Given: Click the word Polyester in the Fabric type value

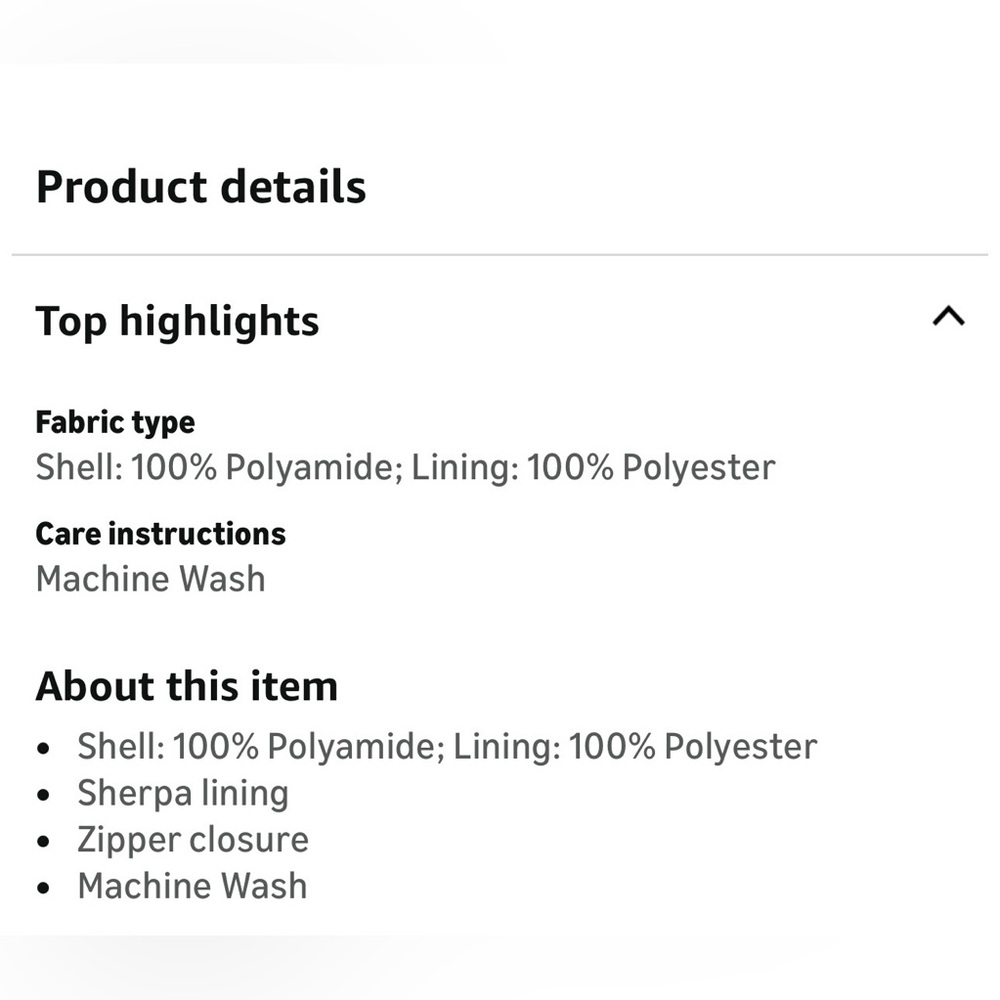Looking at the screenshot, I should (698, 467).
